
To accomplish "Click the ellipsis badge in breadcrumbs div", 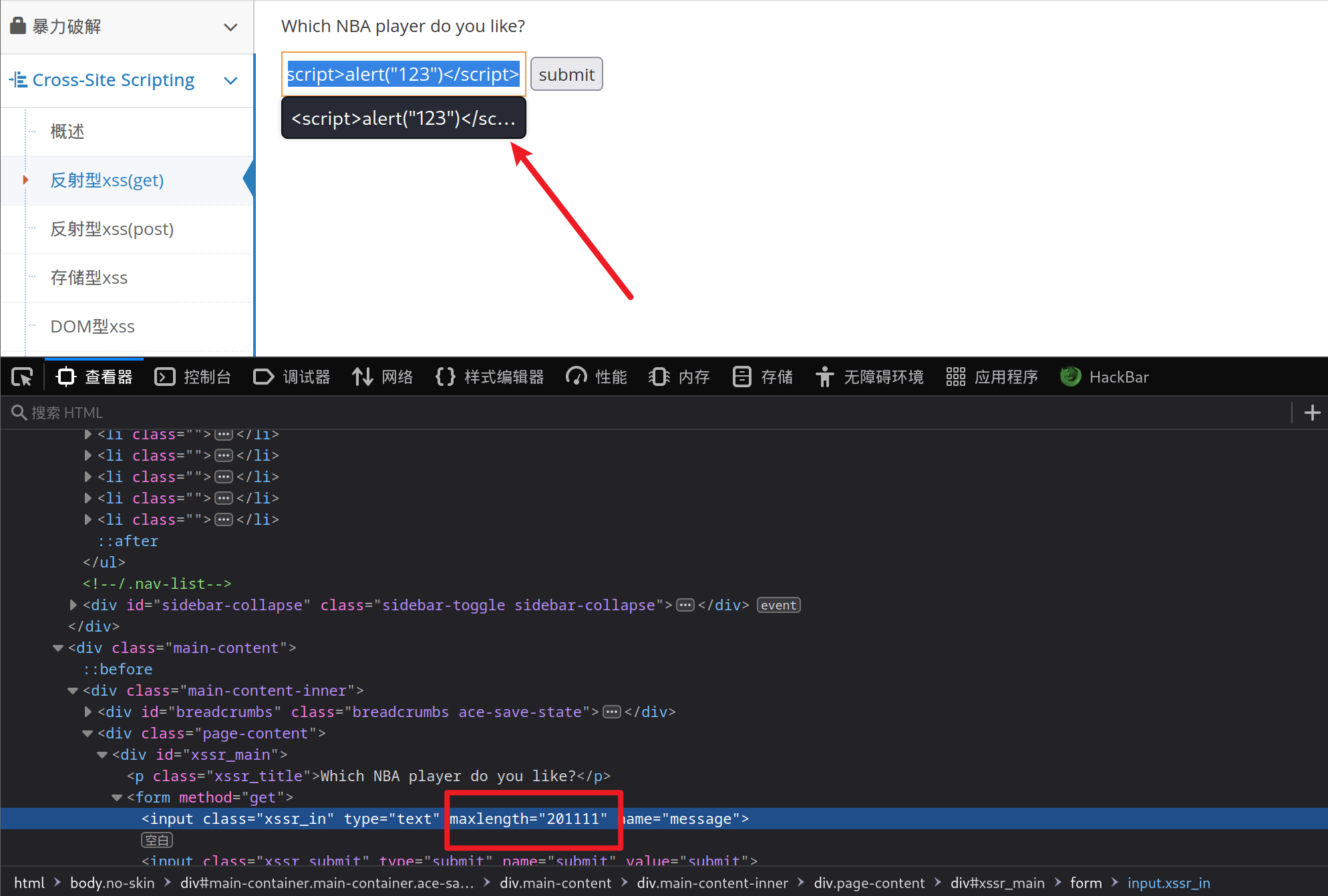I will pyautogui.click(x=612, y=712).
